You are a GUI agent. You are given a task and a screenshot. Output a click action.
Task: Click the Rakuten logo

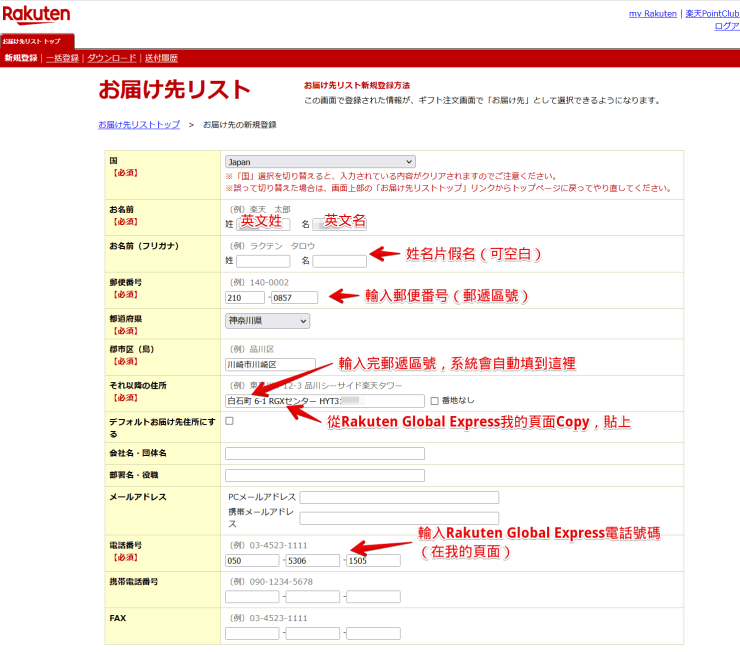(x=36, y=15)
